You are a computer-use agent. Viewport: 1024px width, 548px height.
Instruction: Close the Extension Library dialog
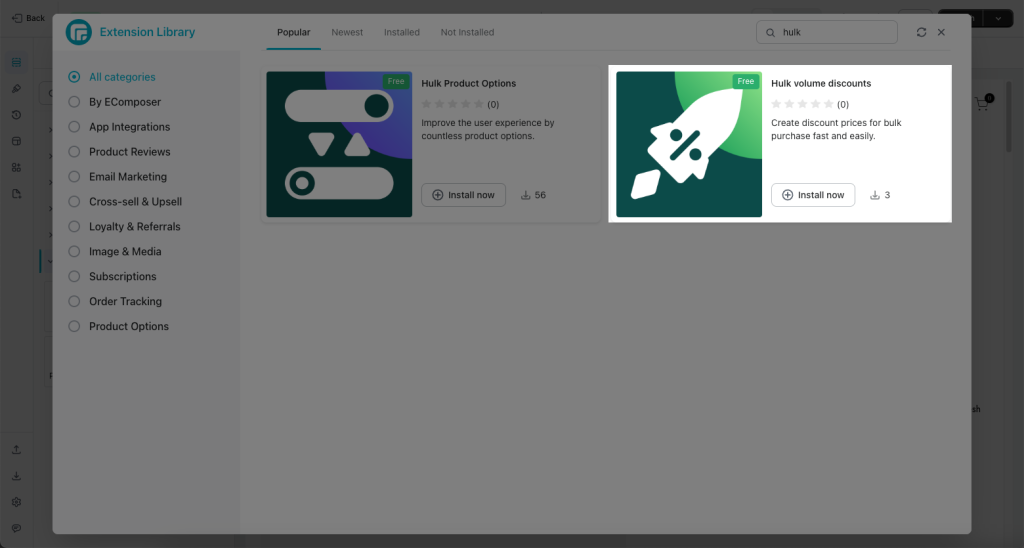941,32
